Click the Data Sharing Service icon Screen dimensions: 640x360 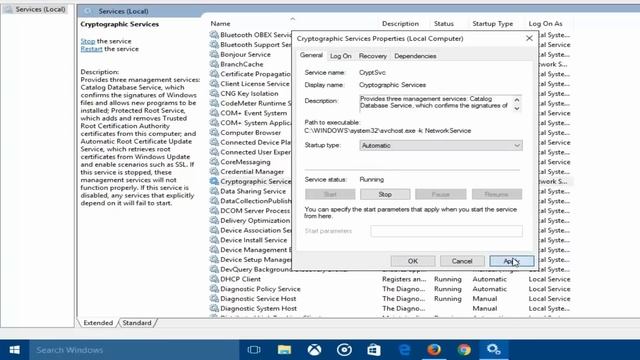[214, 191]
